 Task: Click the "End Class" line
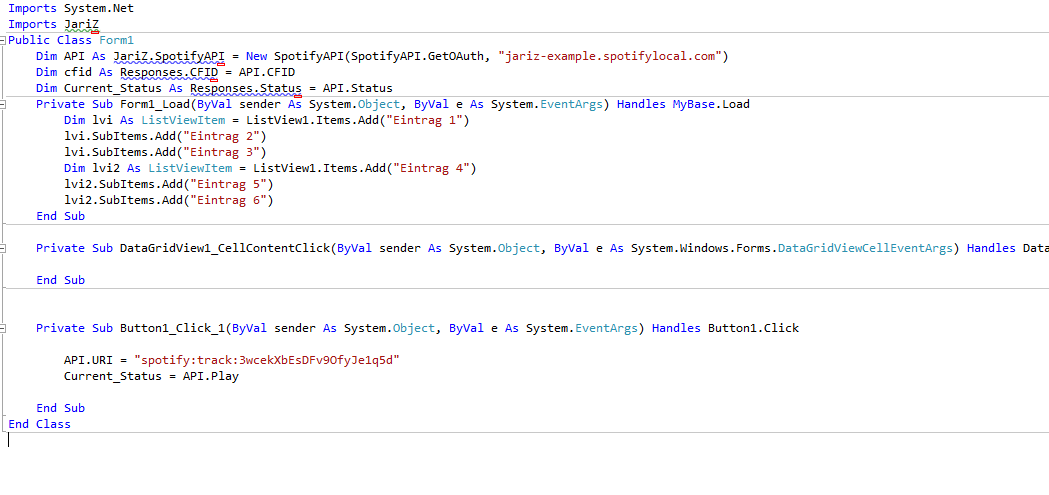(40, 424)
